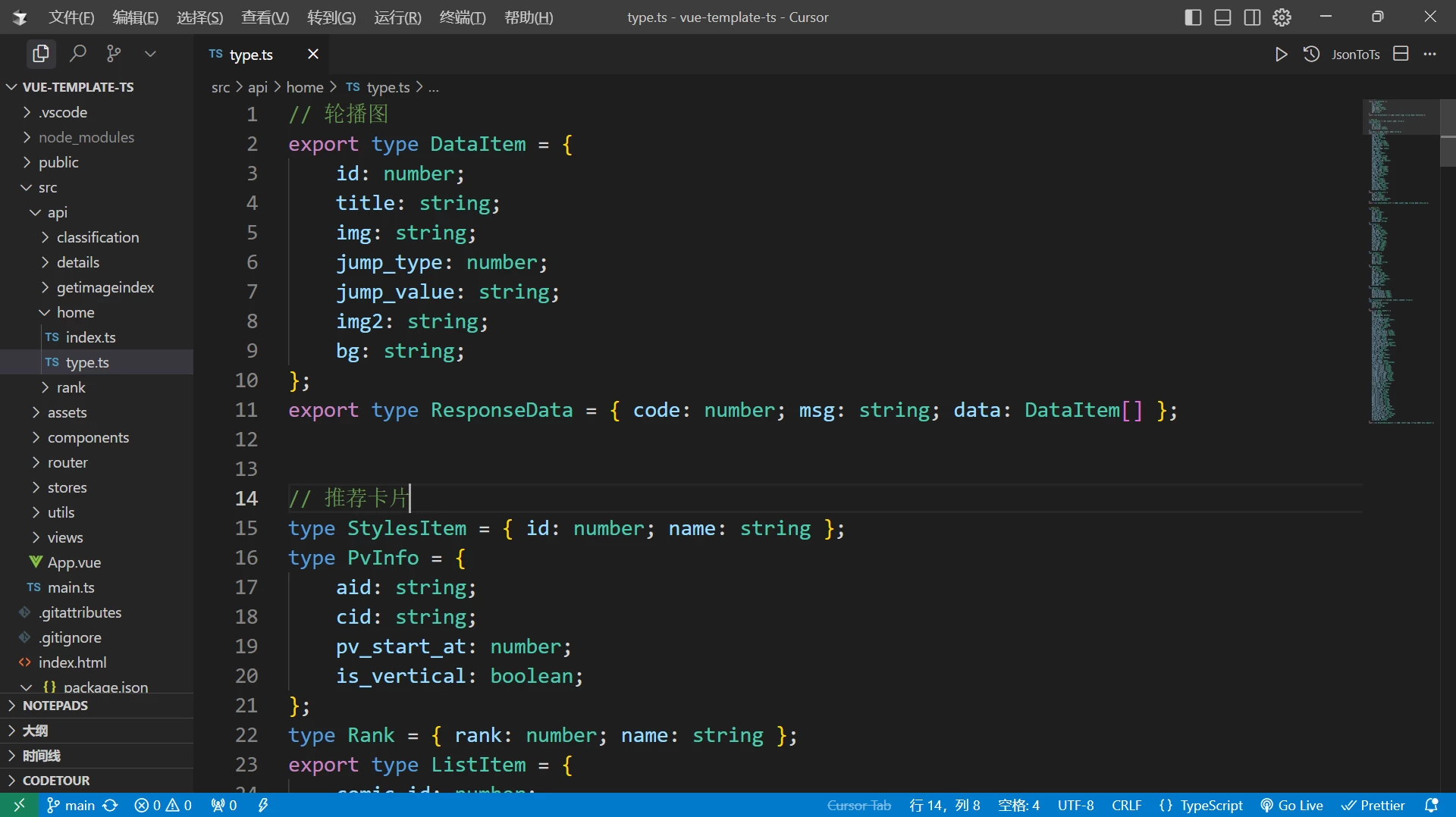
Task: Click the JsonToTs button
Action: click(1355, 55)
